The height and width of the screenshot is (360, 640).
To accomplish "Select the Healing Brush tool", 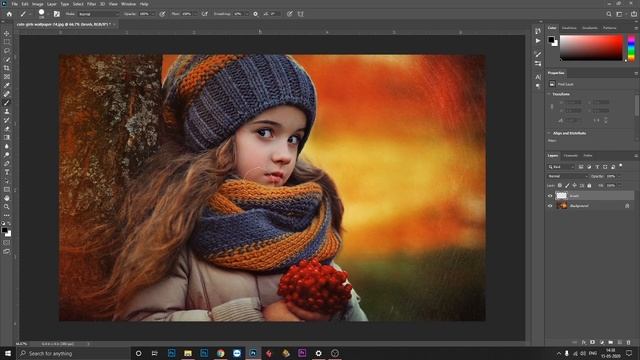I will click(x=7, y=94).
